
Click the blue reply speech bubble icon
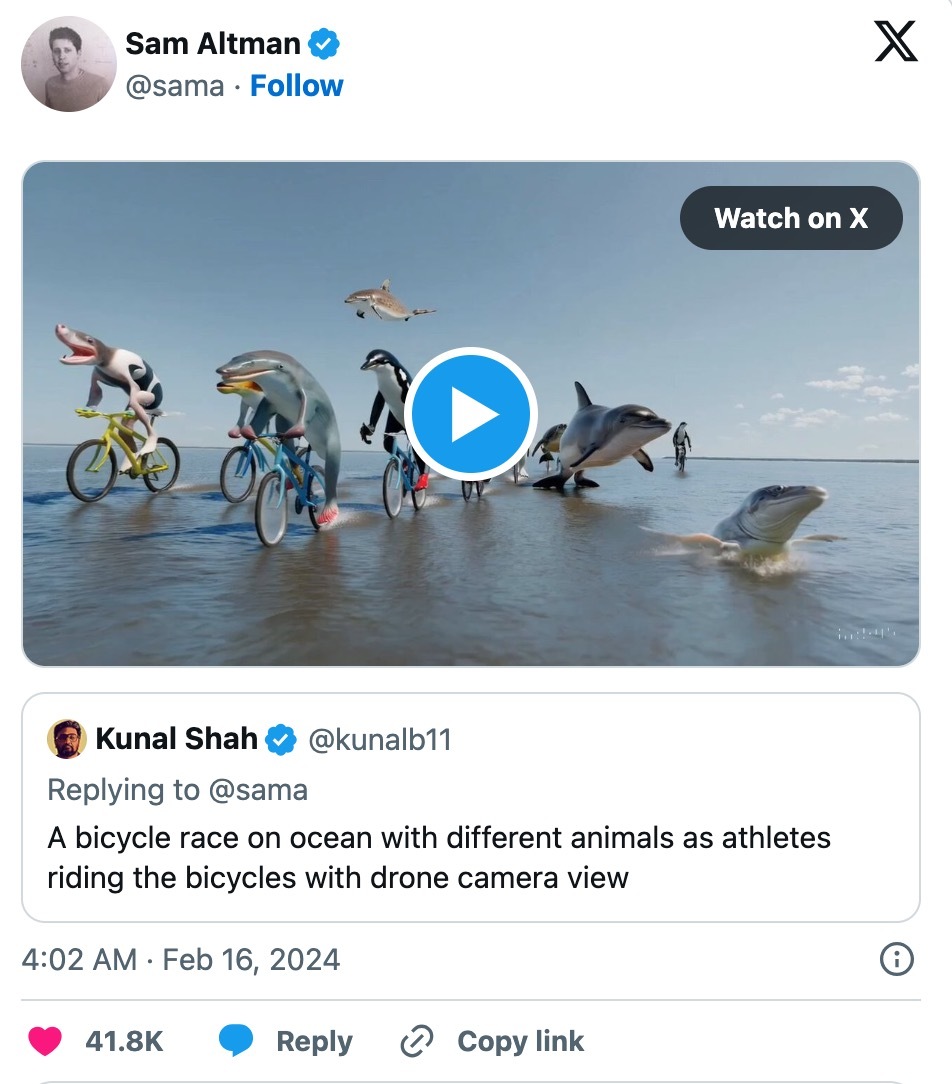click(236, 1041)
